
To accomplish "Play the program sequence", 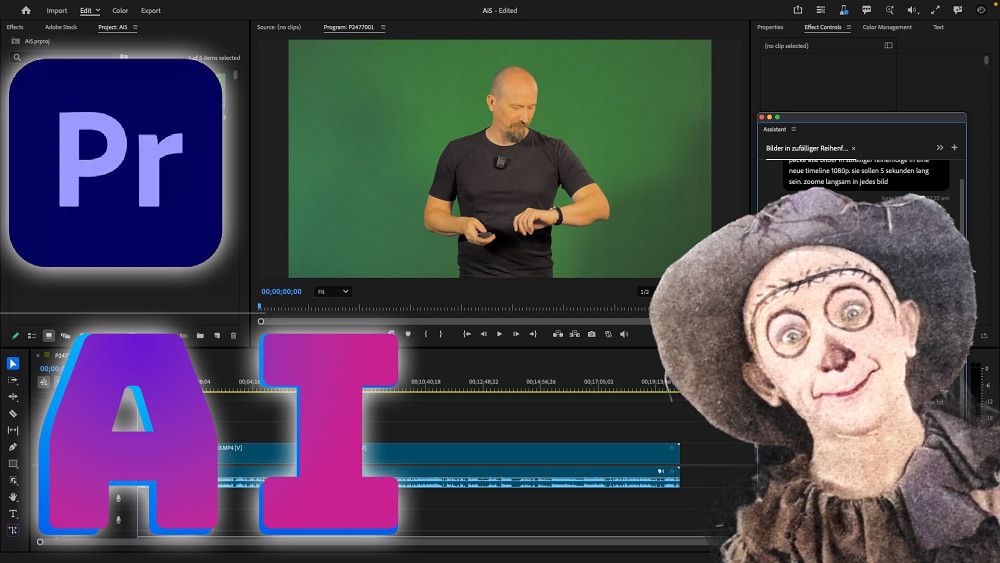I will click(499, 334).
